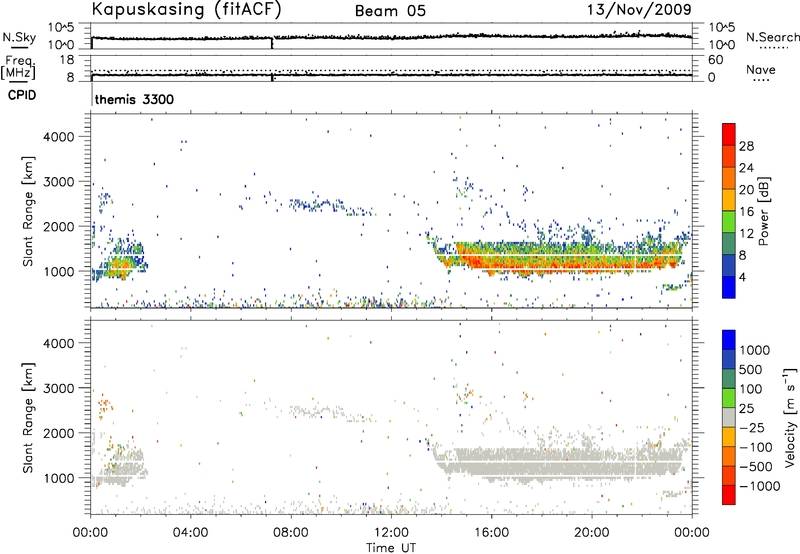Click the bright blue top Velocity colorbar segment
The height and width of the screenshot is (554, 800).
pos(729,340)
